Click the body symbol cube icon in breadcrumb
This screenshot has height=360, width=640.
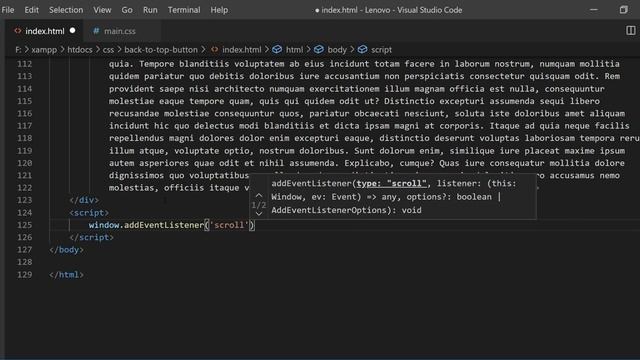click(x=319, y=49)
